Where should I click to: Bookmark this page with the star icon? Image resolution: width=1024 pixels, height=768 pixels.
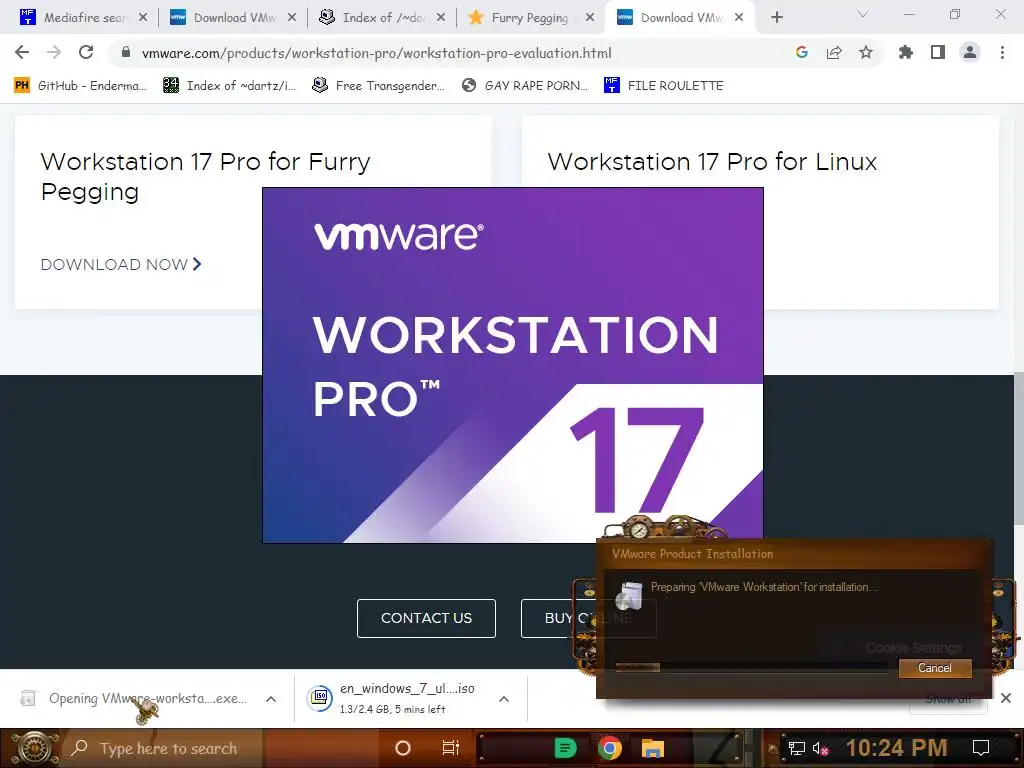pos(866,53)
